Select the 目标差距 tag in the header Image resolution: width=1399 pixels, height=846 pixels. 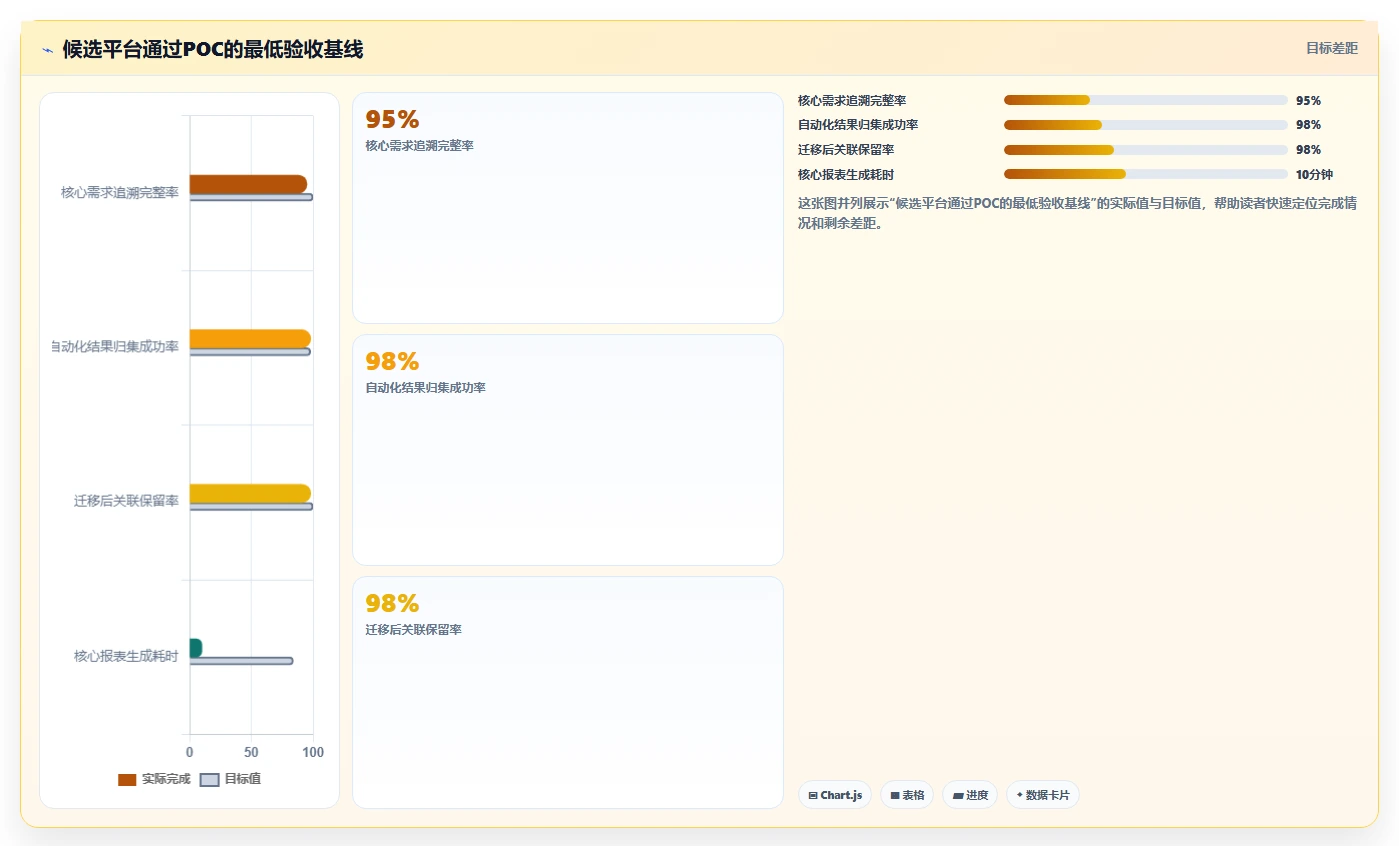(x=1332, y=48)
